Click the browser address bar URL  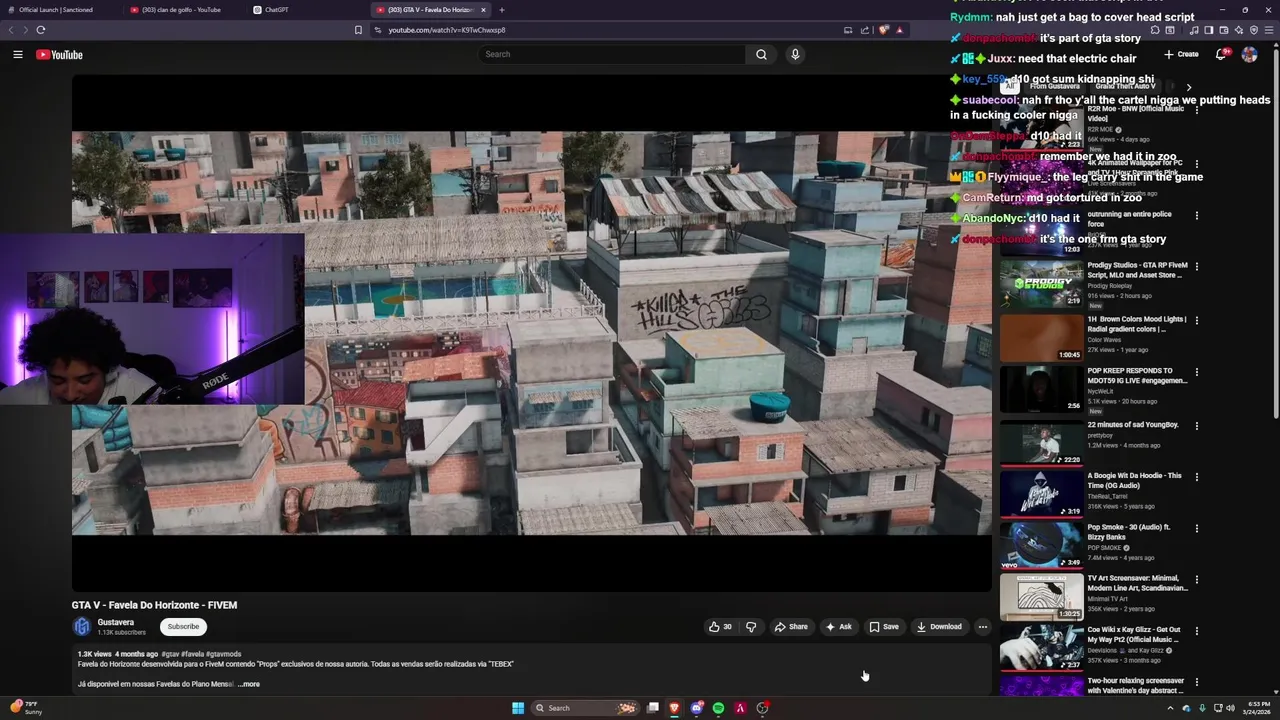coord(447,30)
